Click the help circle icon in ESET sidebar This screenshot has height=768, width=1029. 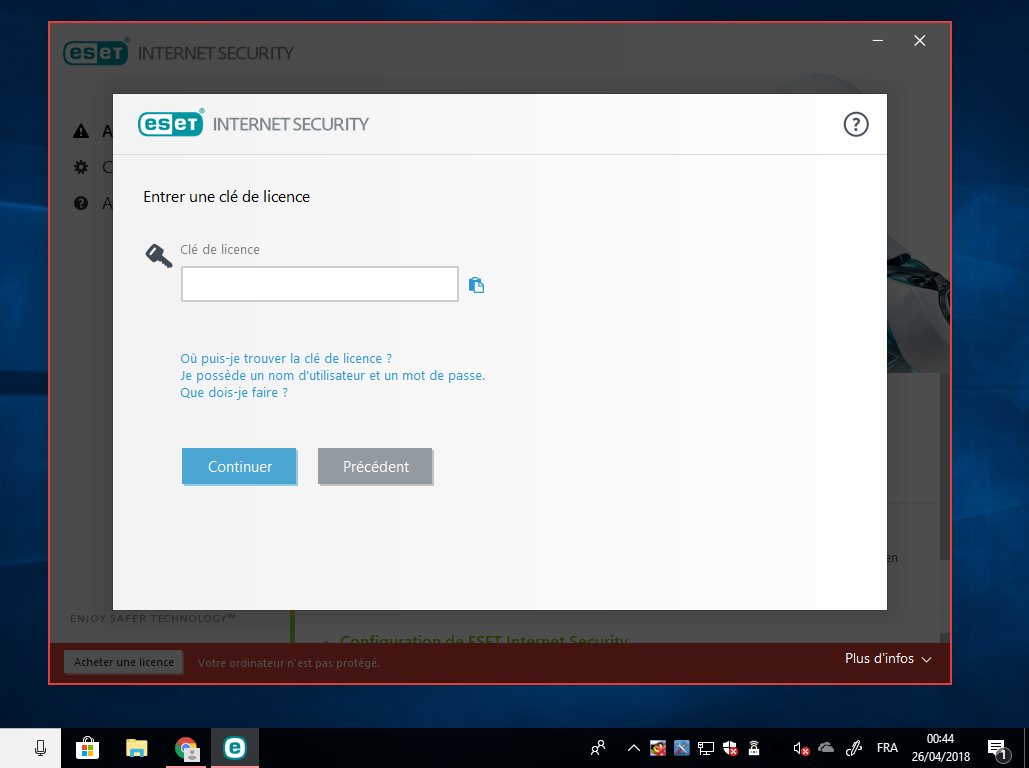[81, 203]
